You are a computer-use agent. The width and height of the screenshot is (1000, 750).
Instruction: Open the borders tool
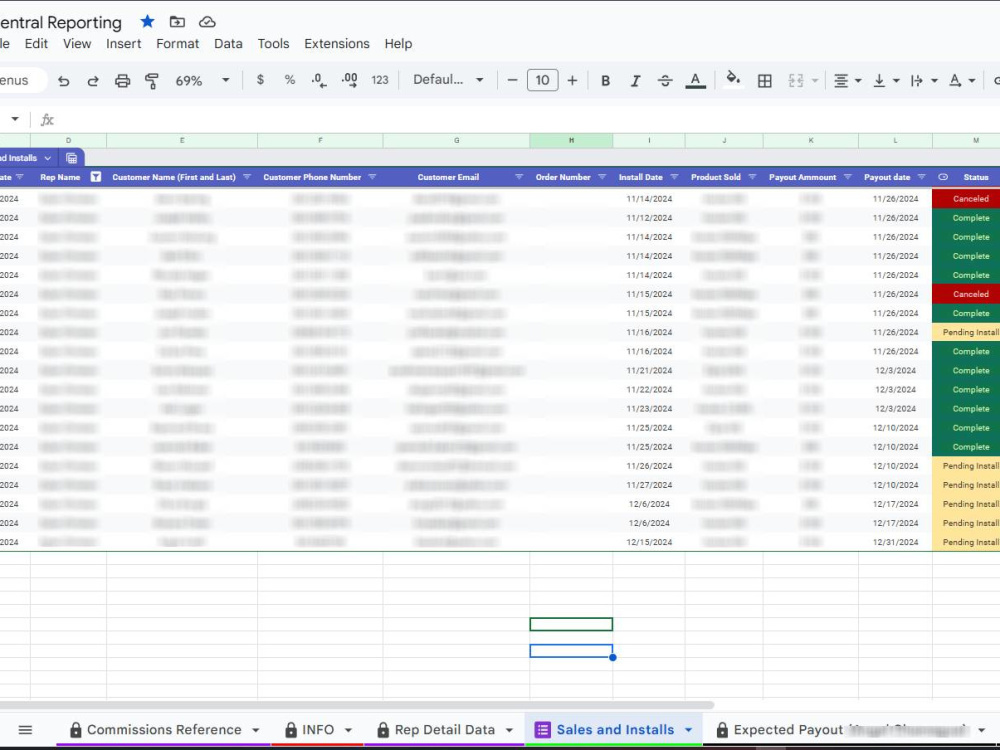pyautogui.click(x=764, y=80)
